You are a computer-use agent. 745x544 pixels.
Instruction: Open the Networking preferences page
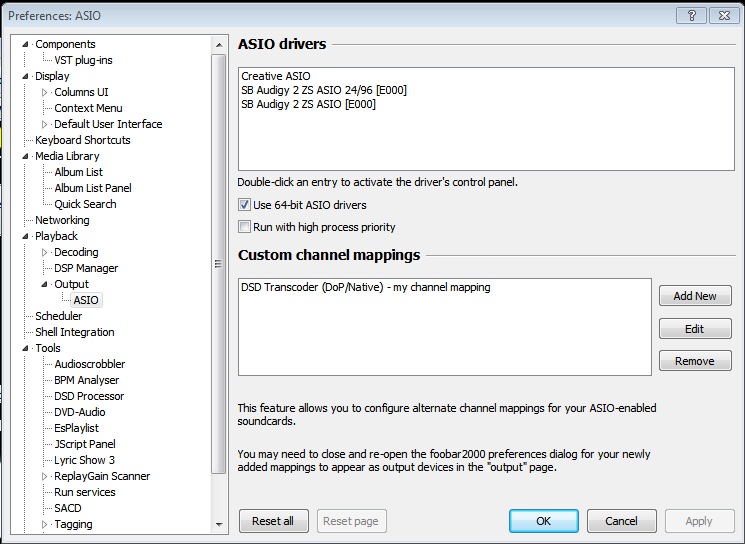(62, 220)
